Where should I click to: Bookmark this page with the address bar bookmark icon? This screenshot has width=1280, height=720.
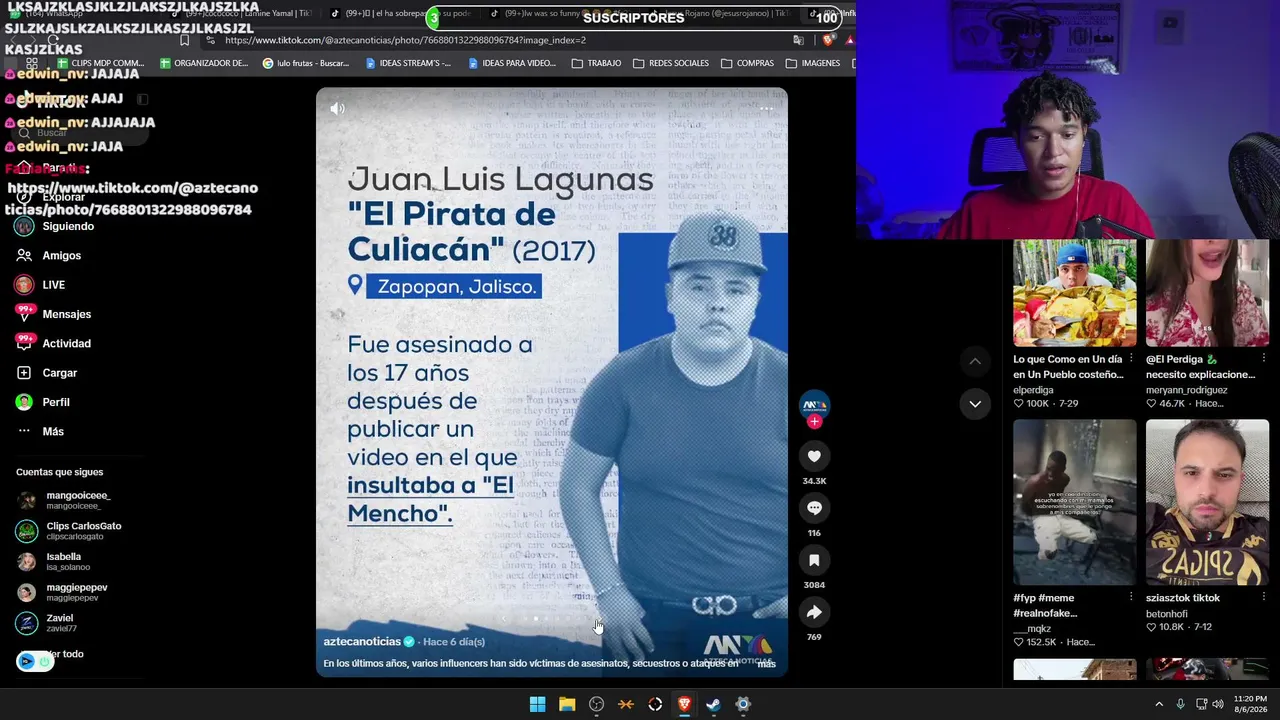point(184,40)
